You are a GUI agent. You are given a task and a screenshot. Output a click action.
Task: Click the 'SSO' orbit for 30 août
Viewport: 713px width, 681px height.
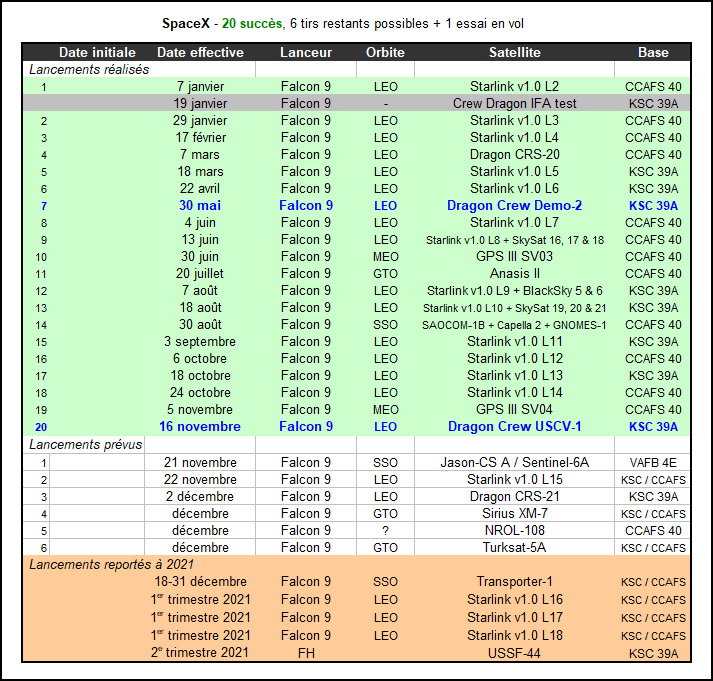click(386, 325)
